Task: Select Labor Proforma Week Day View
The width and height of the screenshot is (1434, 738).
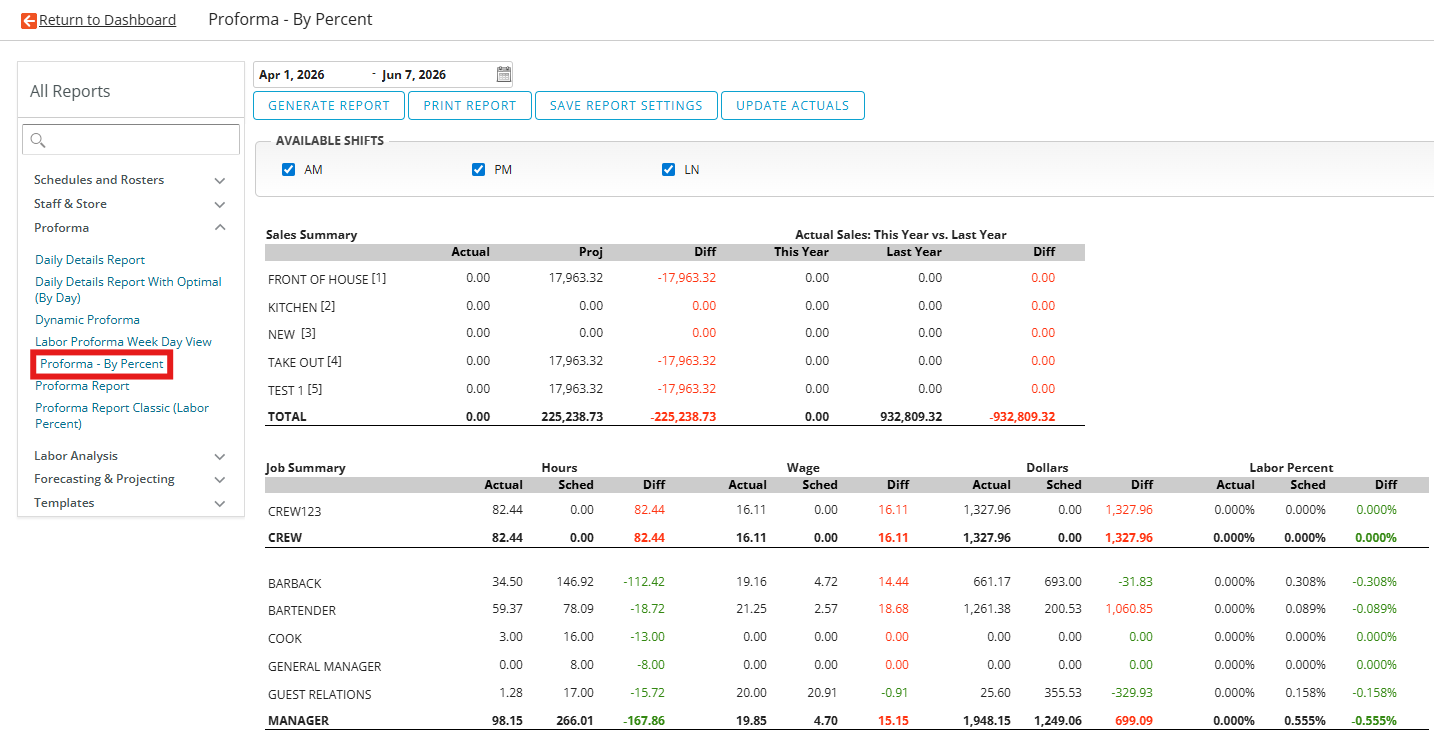Action: pos(123,342)
